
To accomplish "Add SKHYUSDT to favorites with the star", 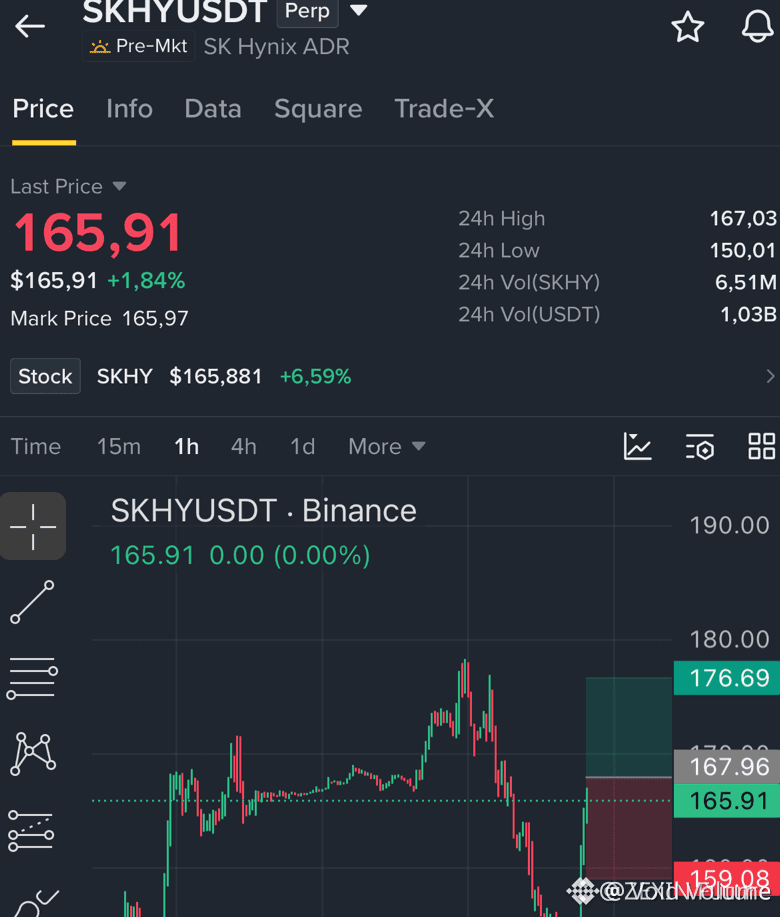I will point(688,27).
